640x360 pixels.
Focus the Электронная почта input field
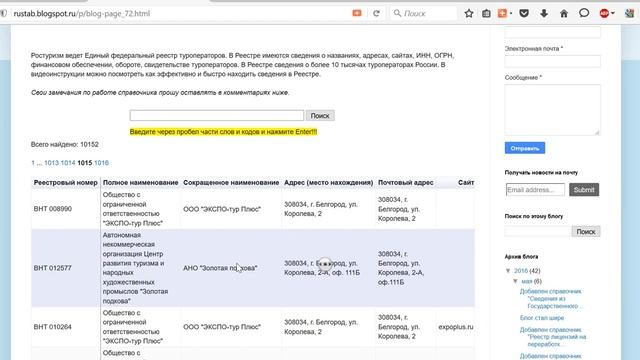click(552, 61)
